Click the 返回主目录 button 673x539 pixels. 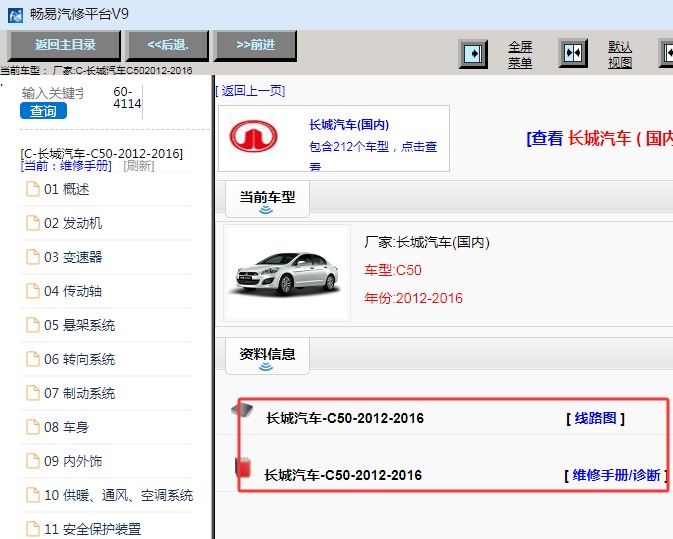point(64,45)
